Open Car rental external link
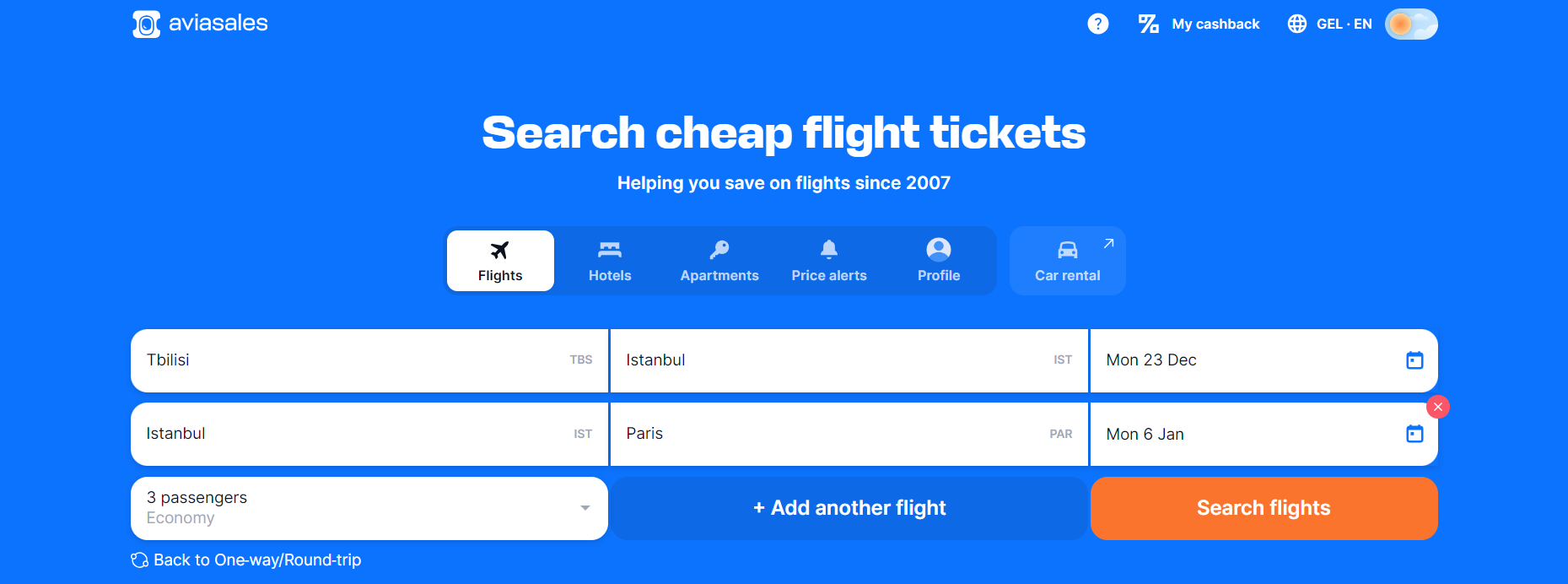Screen dimensions: 1568x584 1067,261
